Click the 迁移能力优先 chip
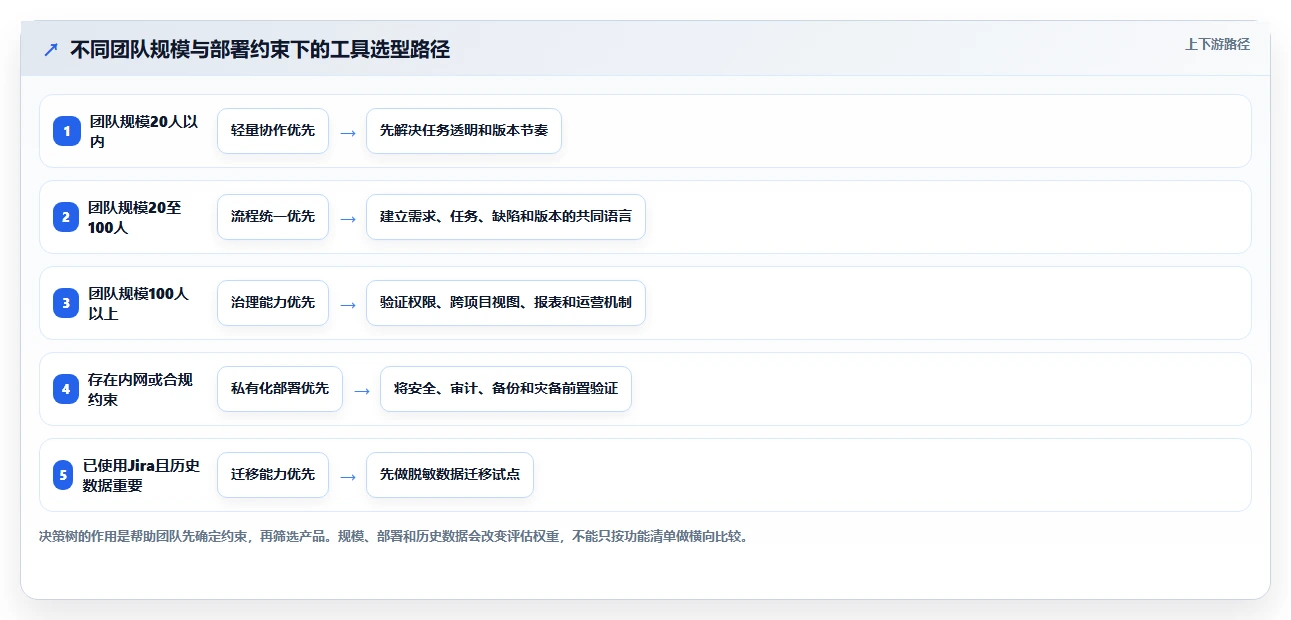Viewport: 1291px width, 620px height. [273, 475]
